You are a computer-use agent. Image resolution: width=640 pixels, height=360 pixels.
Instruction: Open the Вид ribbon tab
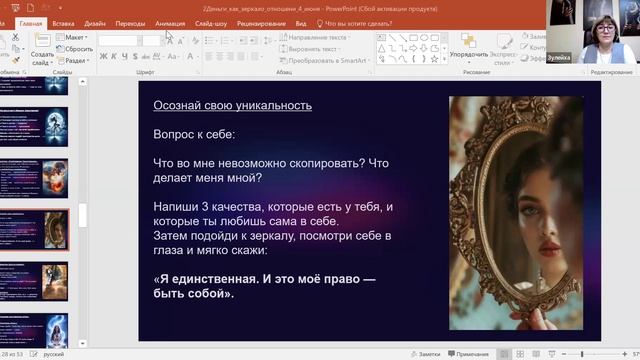[x=301, y=24]
